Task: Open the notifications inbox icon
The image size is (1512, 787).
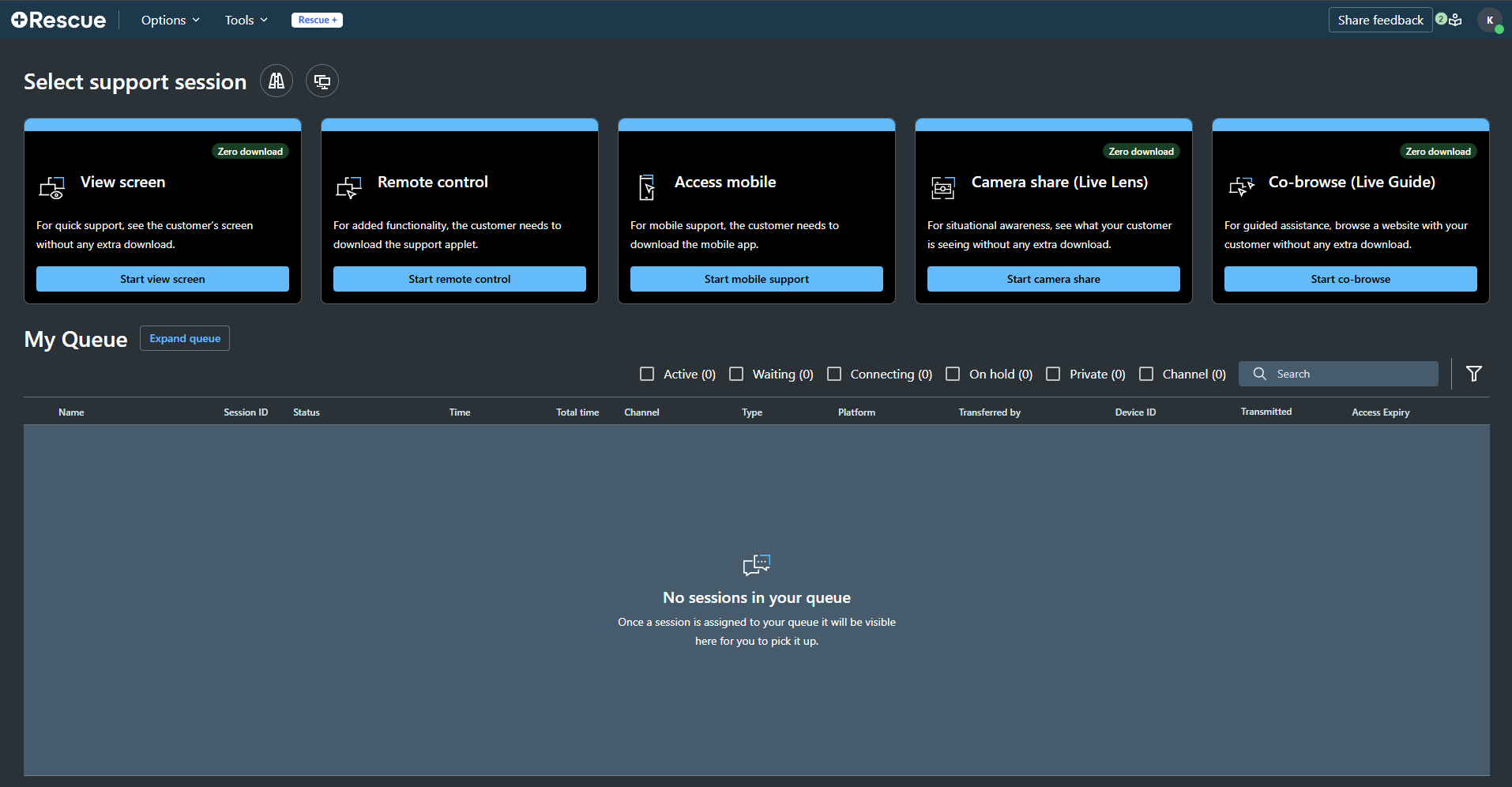Action: click(1454, 20)
